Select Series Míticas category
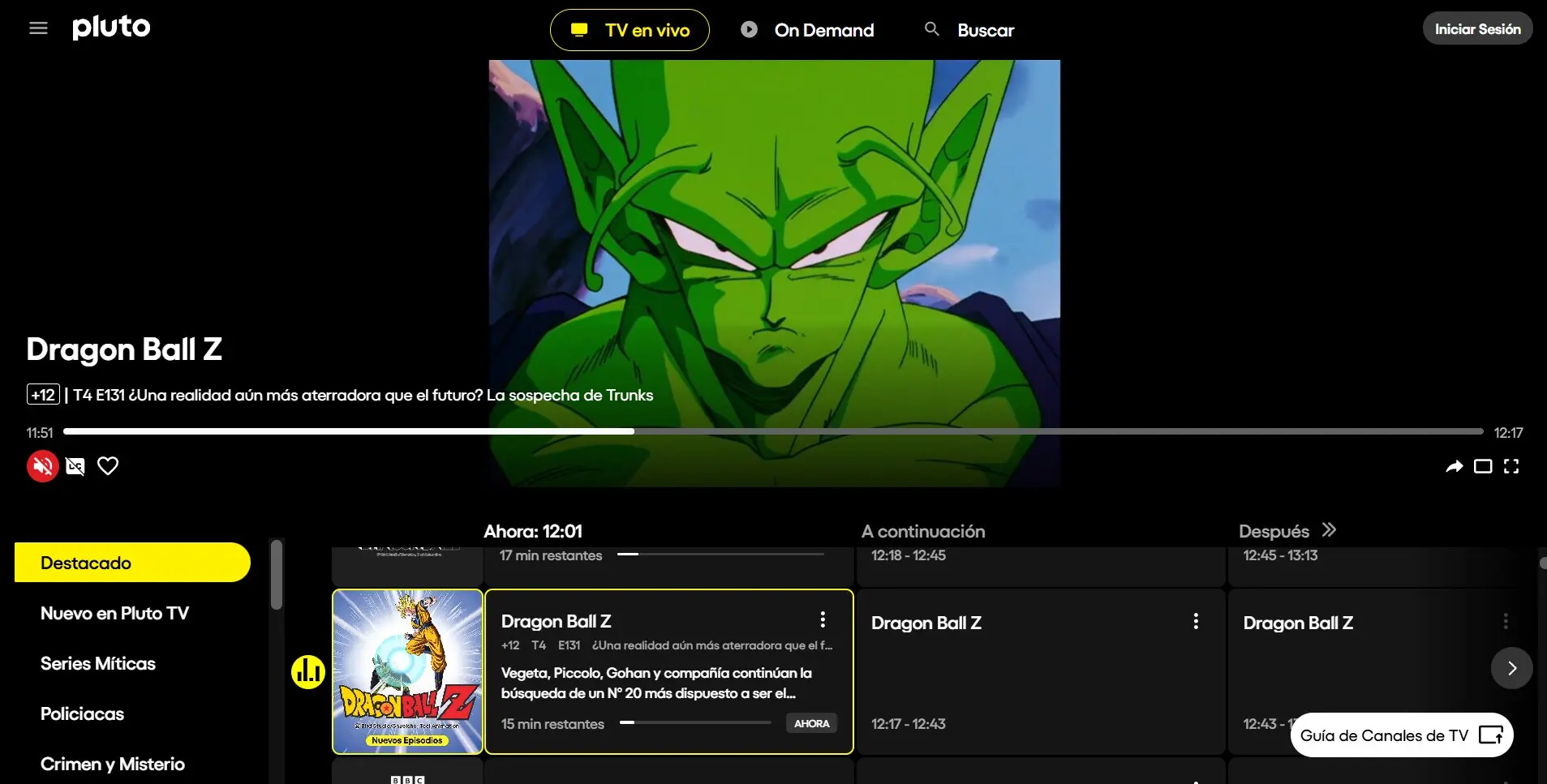 click(98, 663)
